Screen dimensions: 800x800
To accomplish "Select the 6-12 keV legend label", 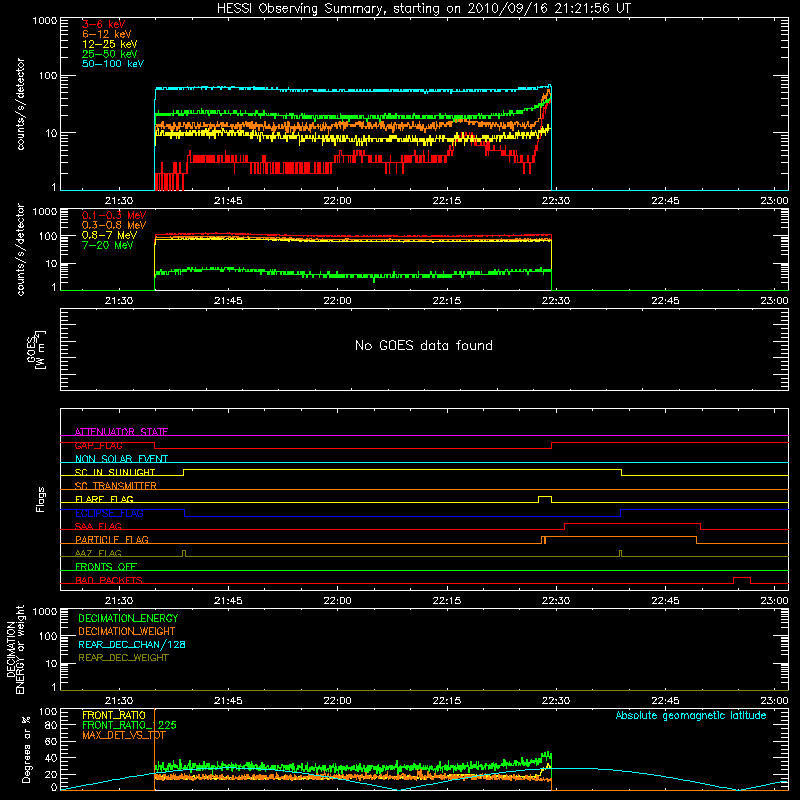I will (x=107, y=34).
